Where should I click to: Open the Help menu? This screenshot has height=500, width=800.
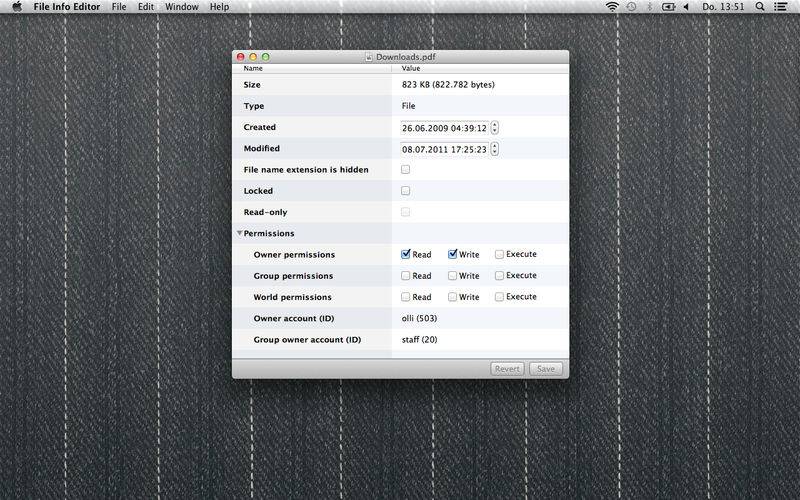(219, 7)
